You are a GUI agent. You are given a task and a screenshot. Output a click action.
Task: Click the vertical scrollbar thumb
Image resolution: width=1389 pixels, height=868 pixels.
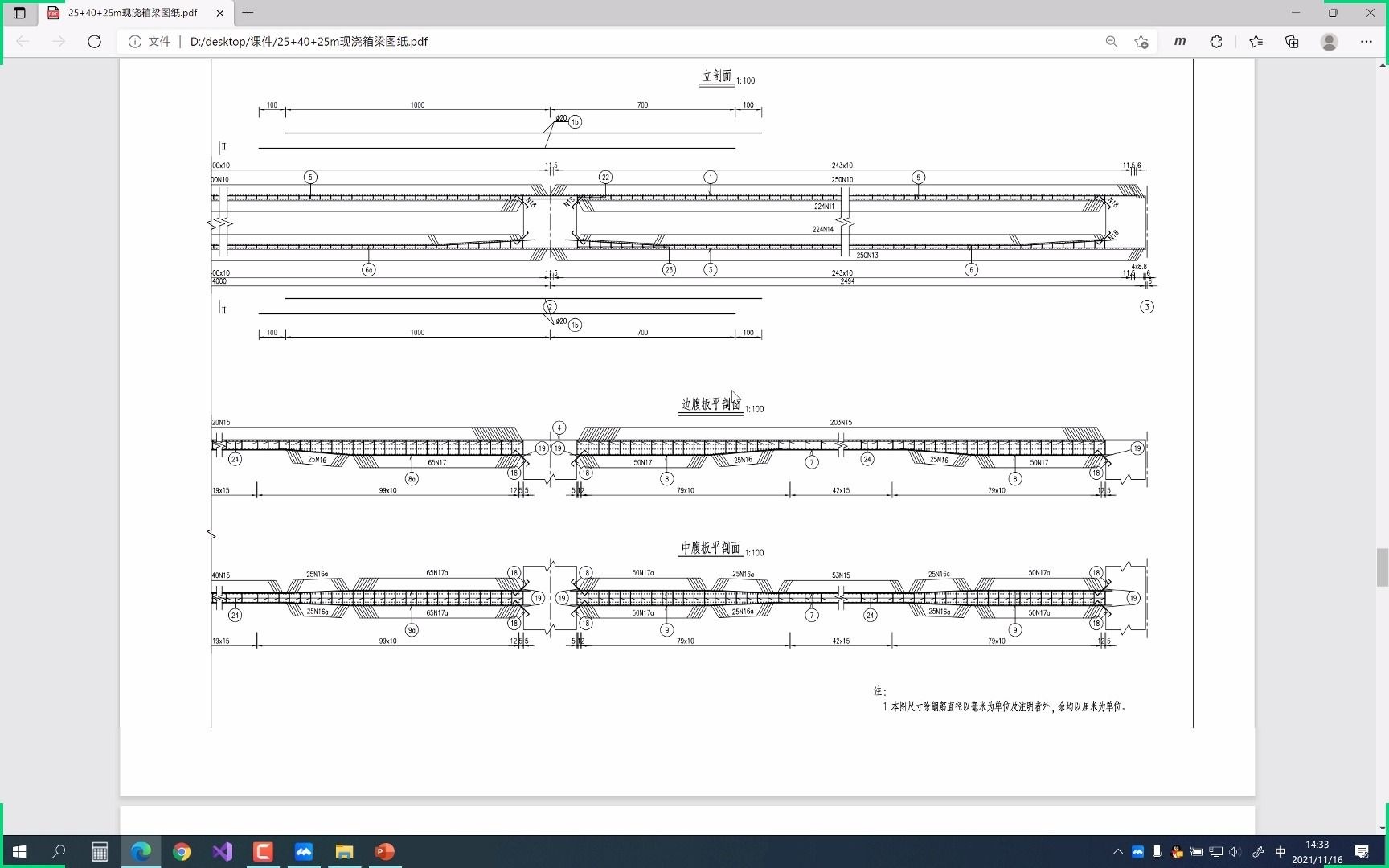click(1382, 567)
